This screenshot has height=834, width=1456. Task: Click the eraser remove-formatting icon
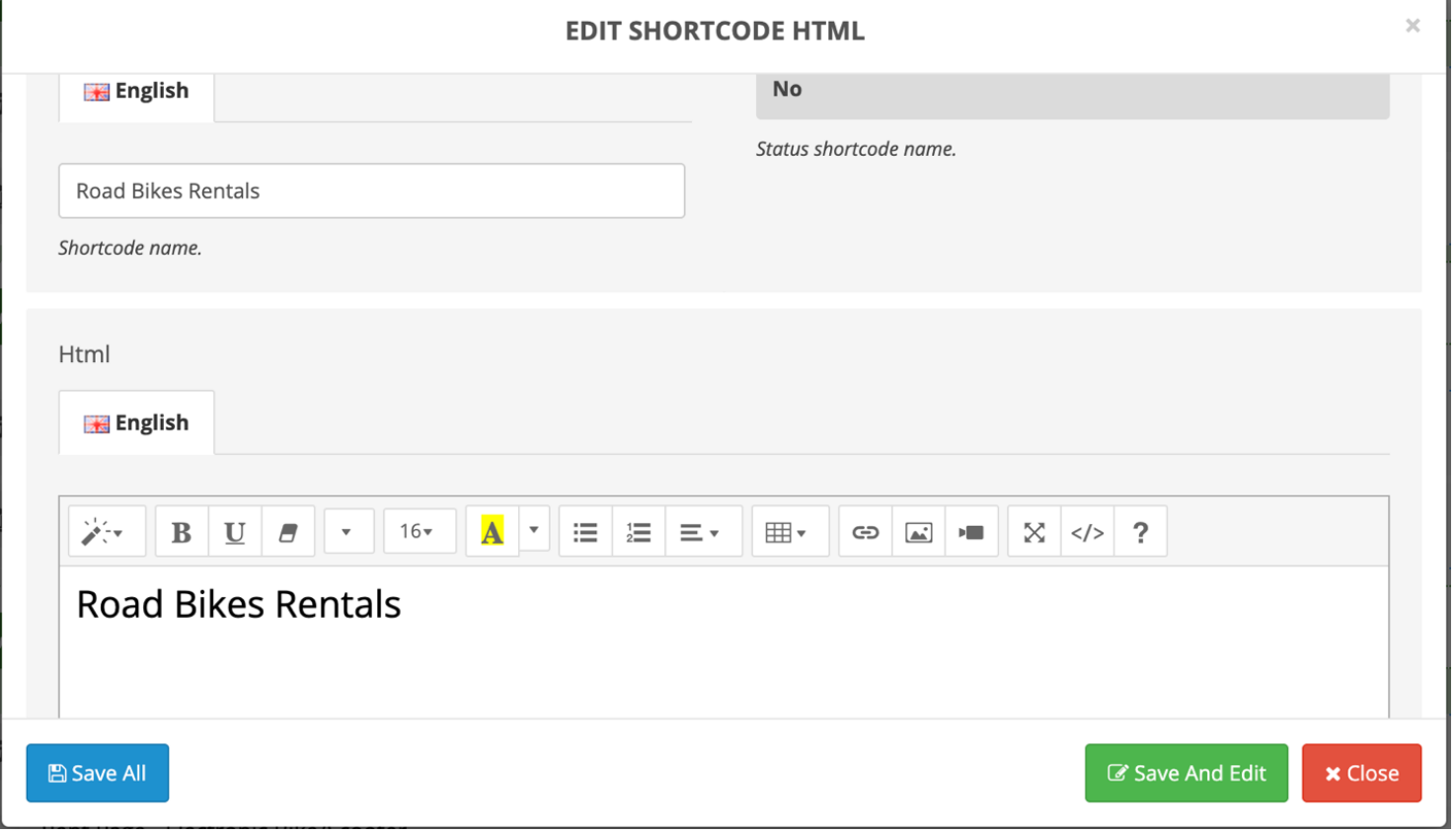(x=288, y=533)
